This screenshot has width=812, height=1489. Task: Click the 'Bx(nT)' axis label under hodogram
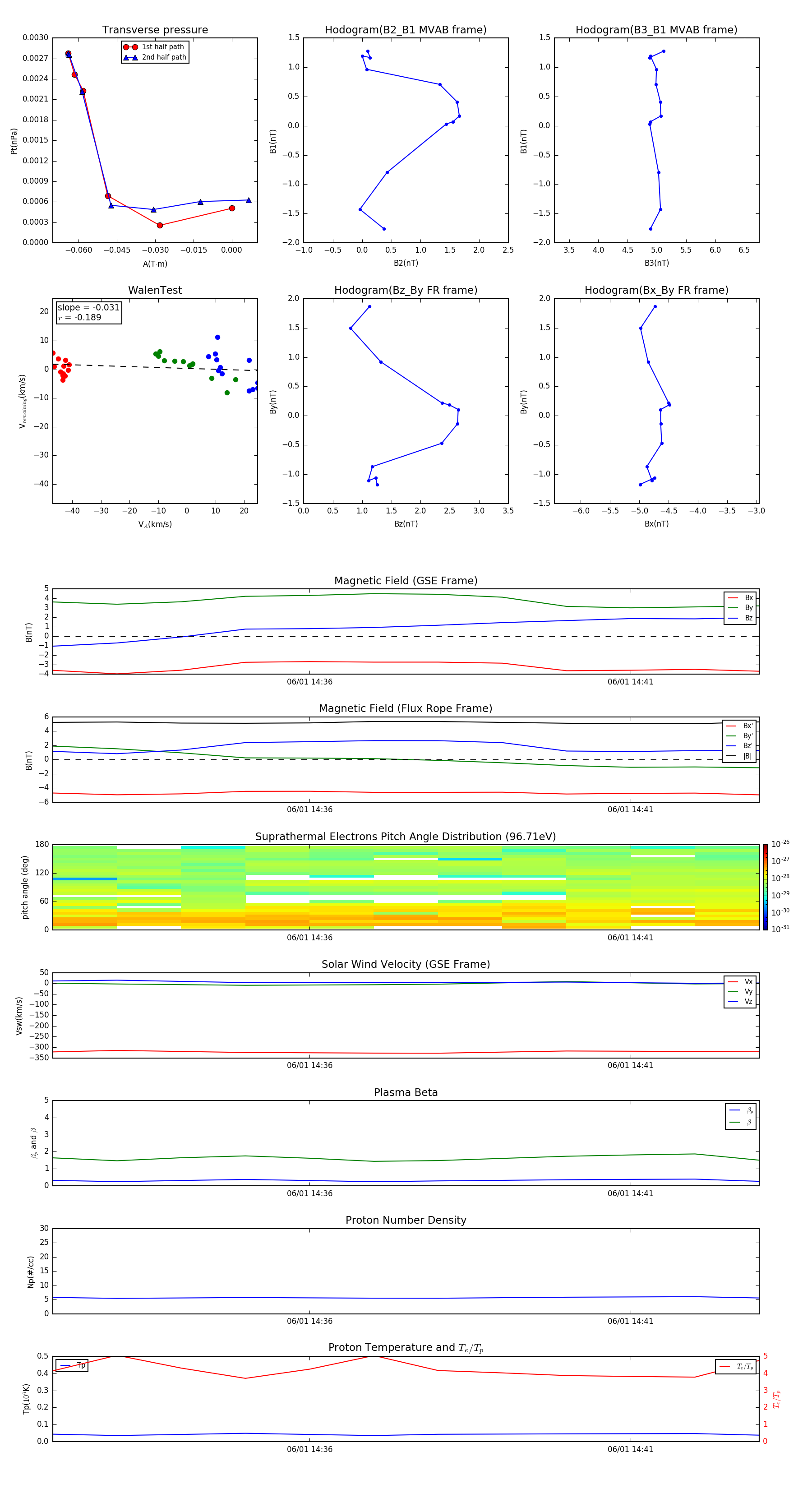pos(656,524)
